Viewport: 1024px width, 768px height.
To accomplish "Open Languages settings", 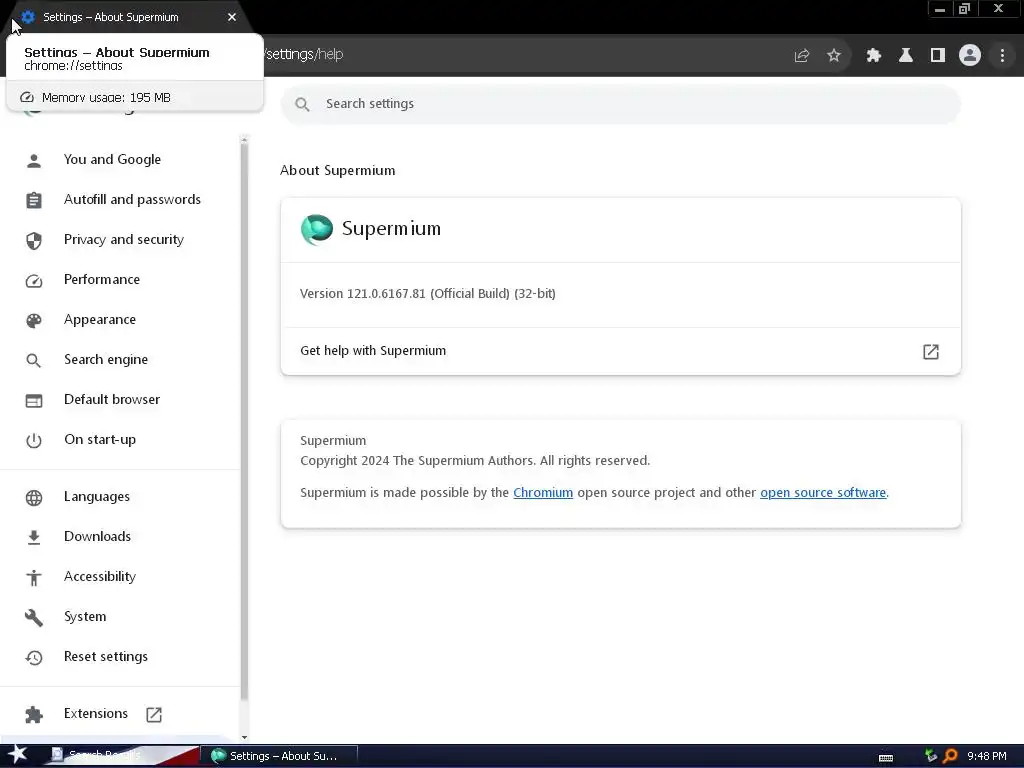I will pos(121,497).
